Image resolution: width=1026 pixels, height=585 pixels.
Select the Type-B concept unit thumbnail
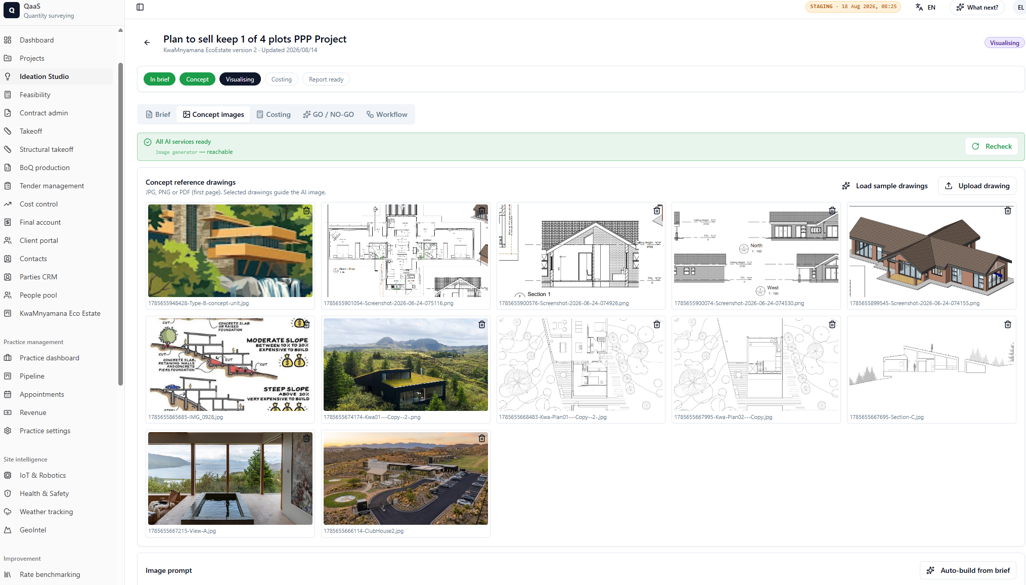tap(230, 251)
